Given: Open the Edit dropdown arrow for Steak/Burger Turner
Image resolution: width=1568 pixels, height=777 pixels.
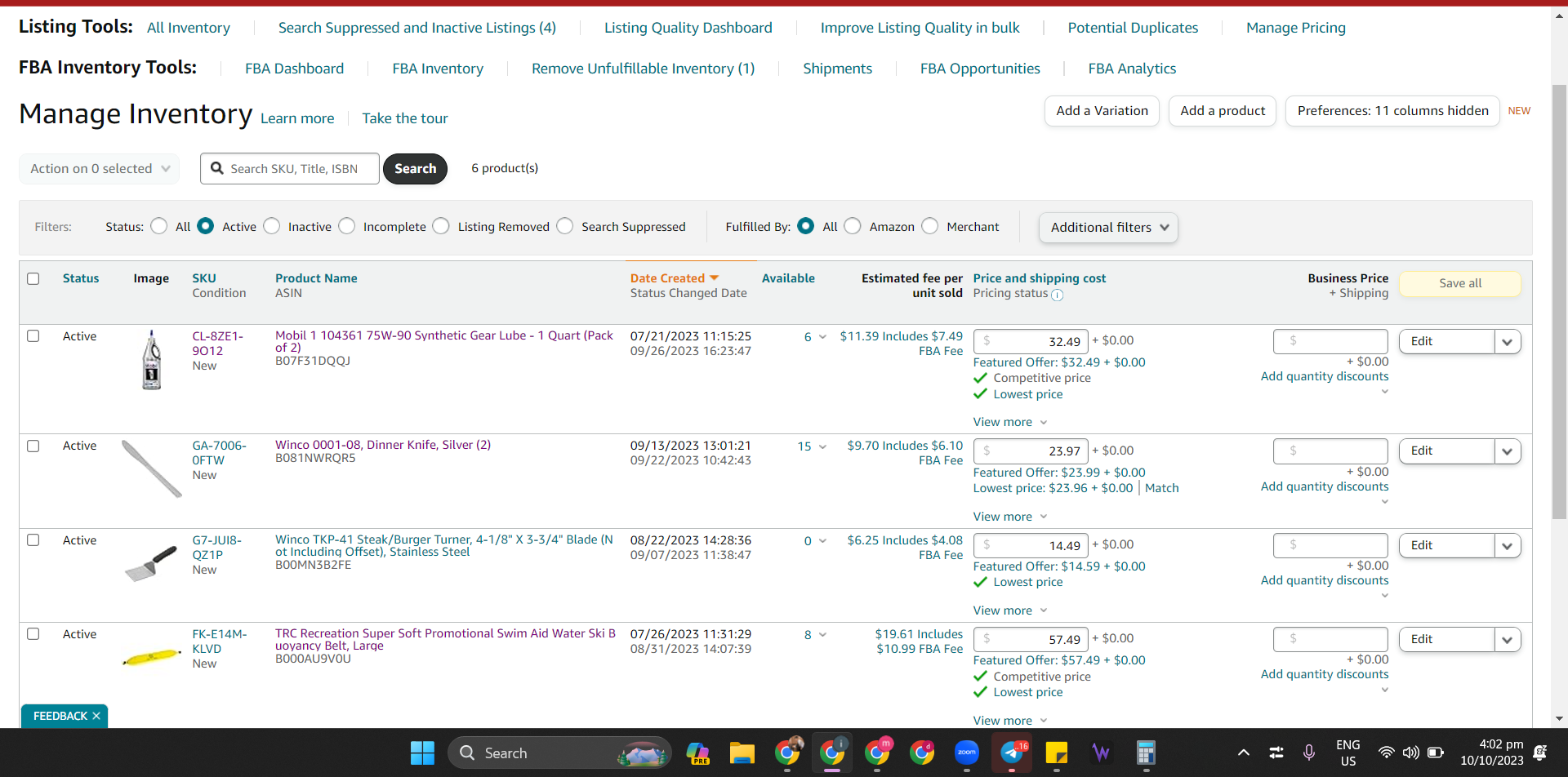Looking at the screenshot, I should pyautogui.click(x=1508, y=546).
